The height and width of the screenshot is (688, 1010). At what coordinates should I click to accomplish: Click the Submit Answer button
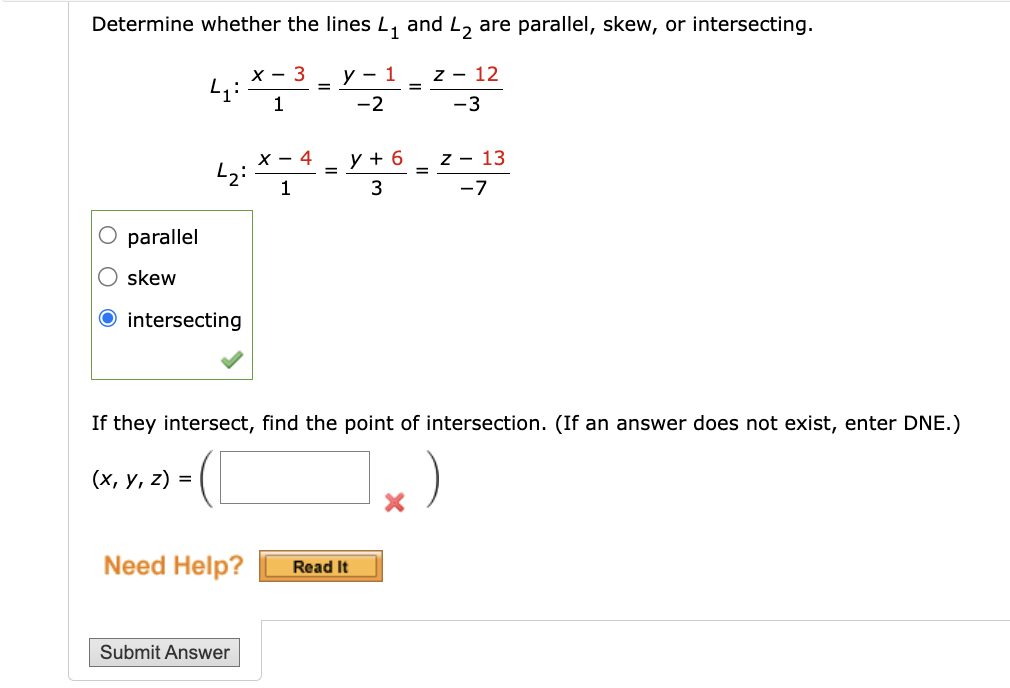click(x=165, y=652)
